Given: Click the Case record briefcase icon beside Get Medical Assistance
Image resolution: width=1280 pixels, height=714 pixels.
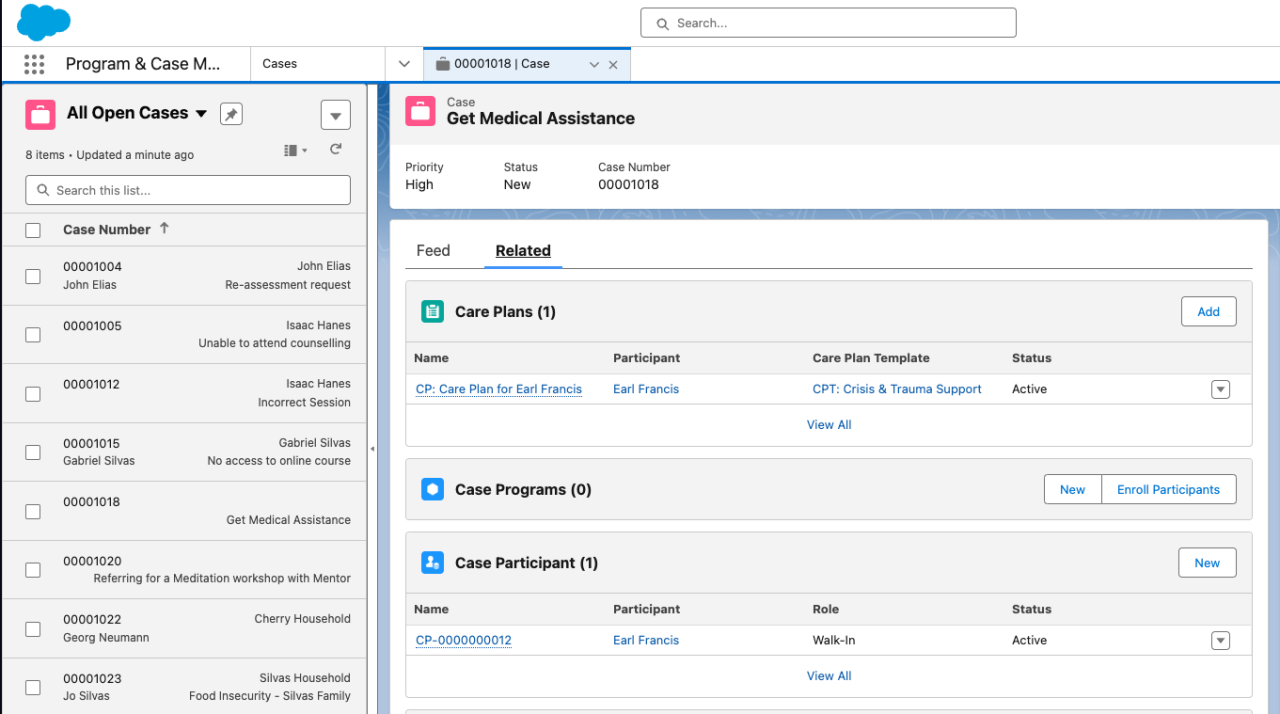Looking at the screenshot, I should [x=420, y=111].
